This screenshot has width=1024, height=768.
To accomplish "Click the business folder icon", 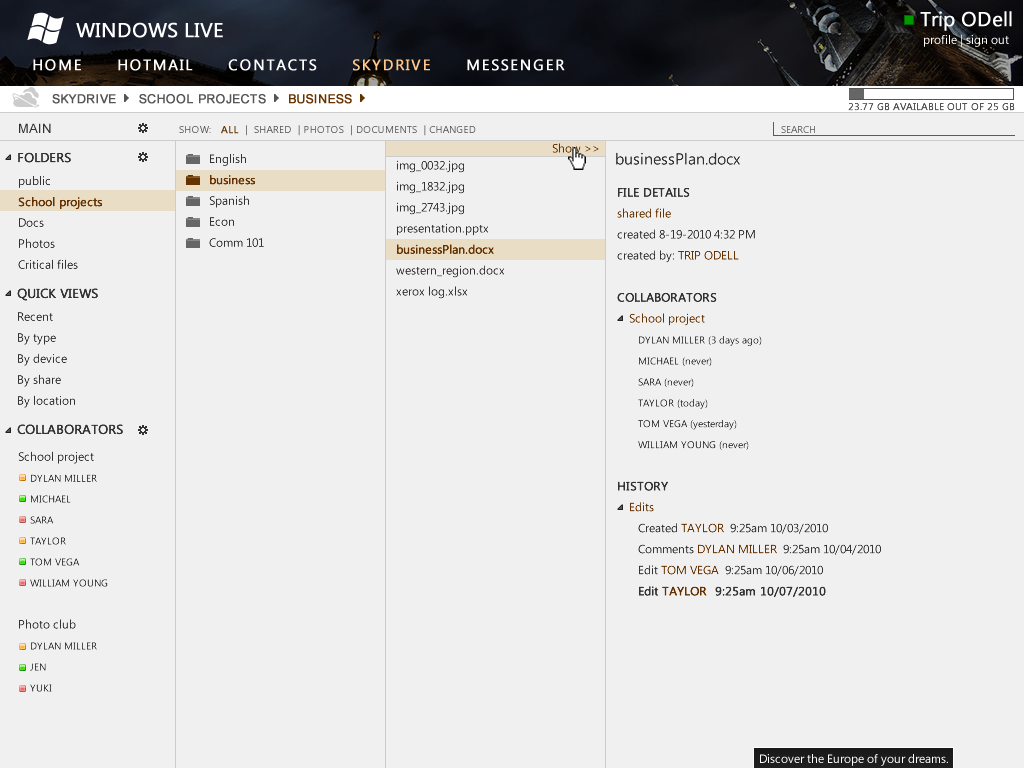I will point(193,180).
